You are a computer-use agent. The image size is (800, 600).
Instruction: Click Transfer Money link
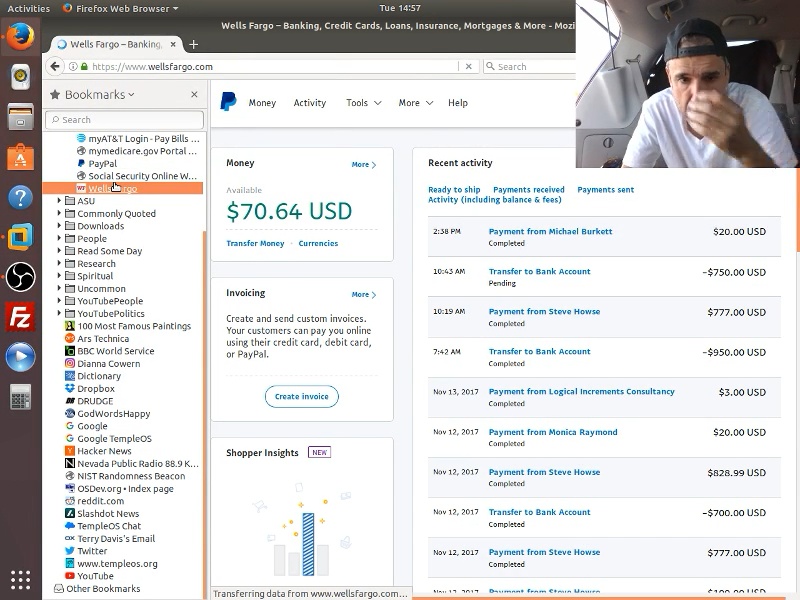tap(255, 243)
